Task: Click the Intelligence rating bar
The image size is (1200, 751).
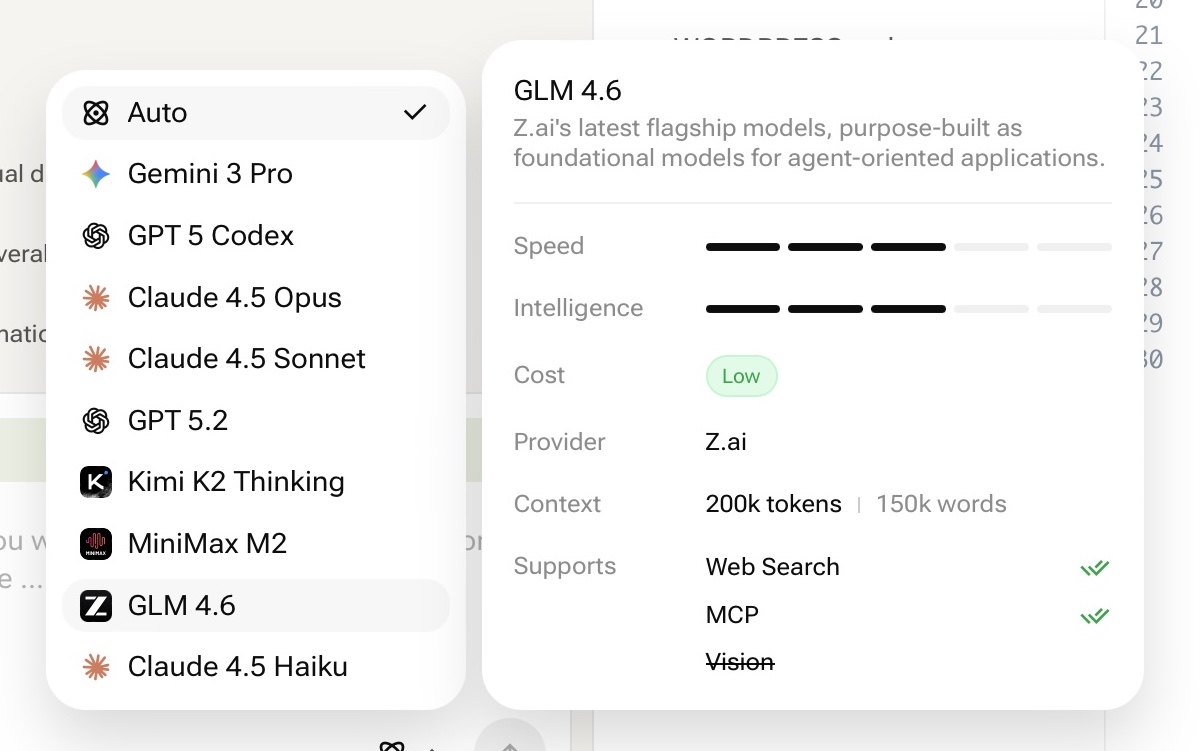Action: point(908,309)
